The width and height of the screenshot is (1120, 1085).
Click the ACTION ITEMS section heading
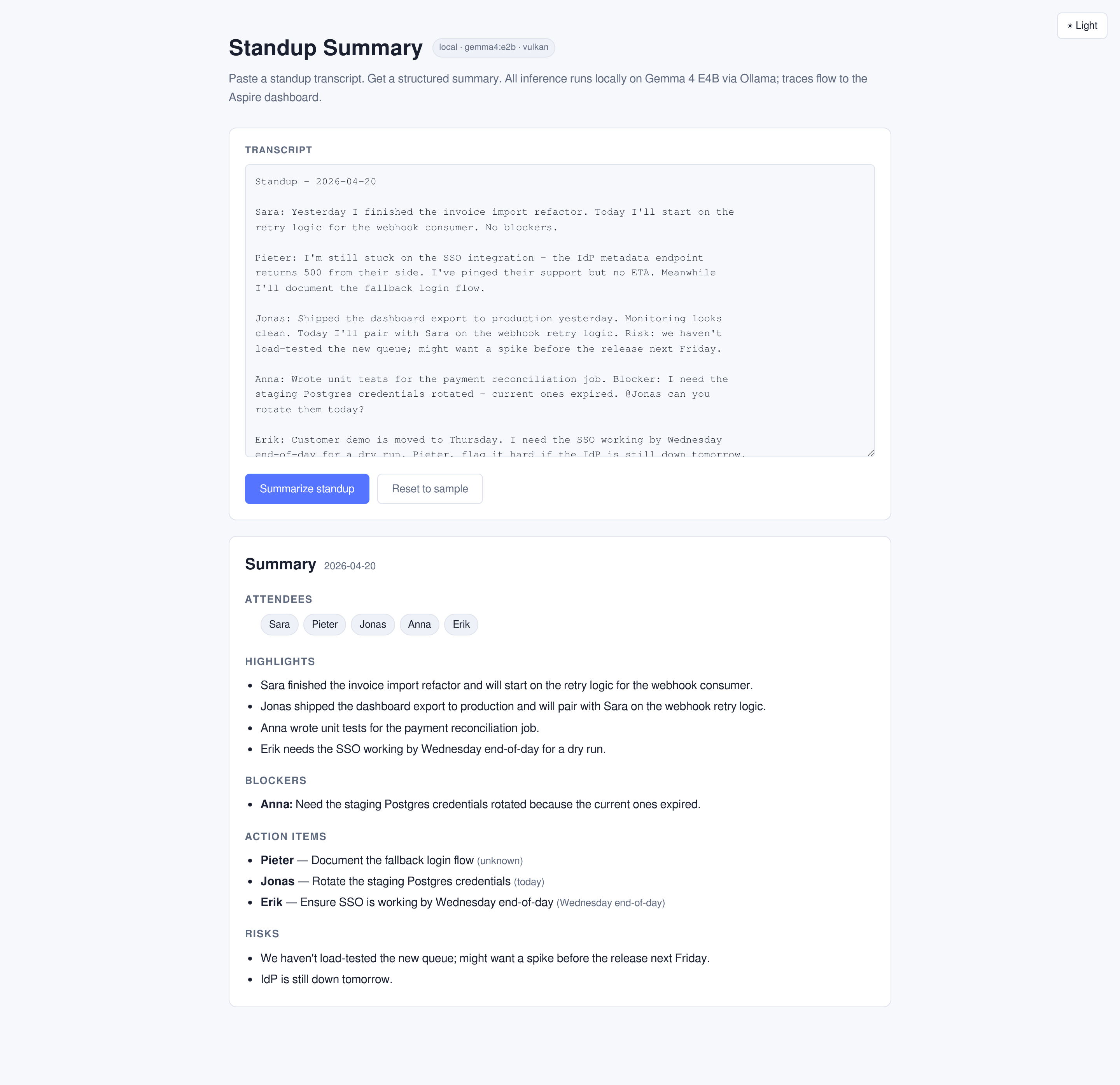tap(285, 836)
